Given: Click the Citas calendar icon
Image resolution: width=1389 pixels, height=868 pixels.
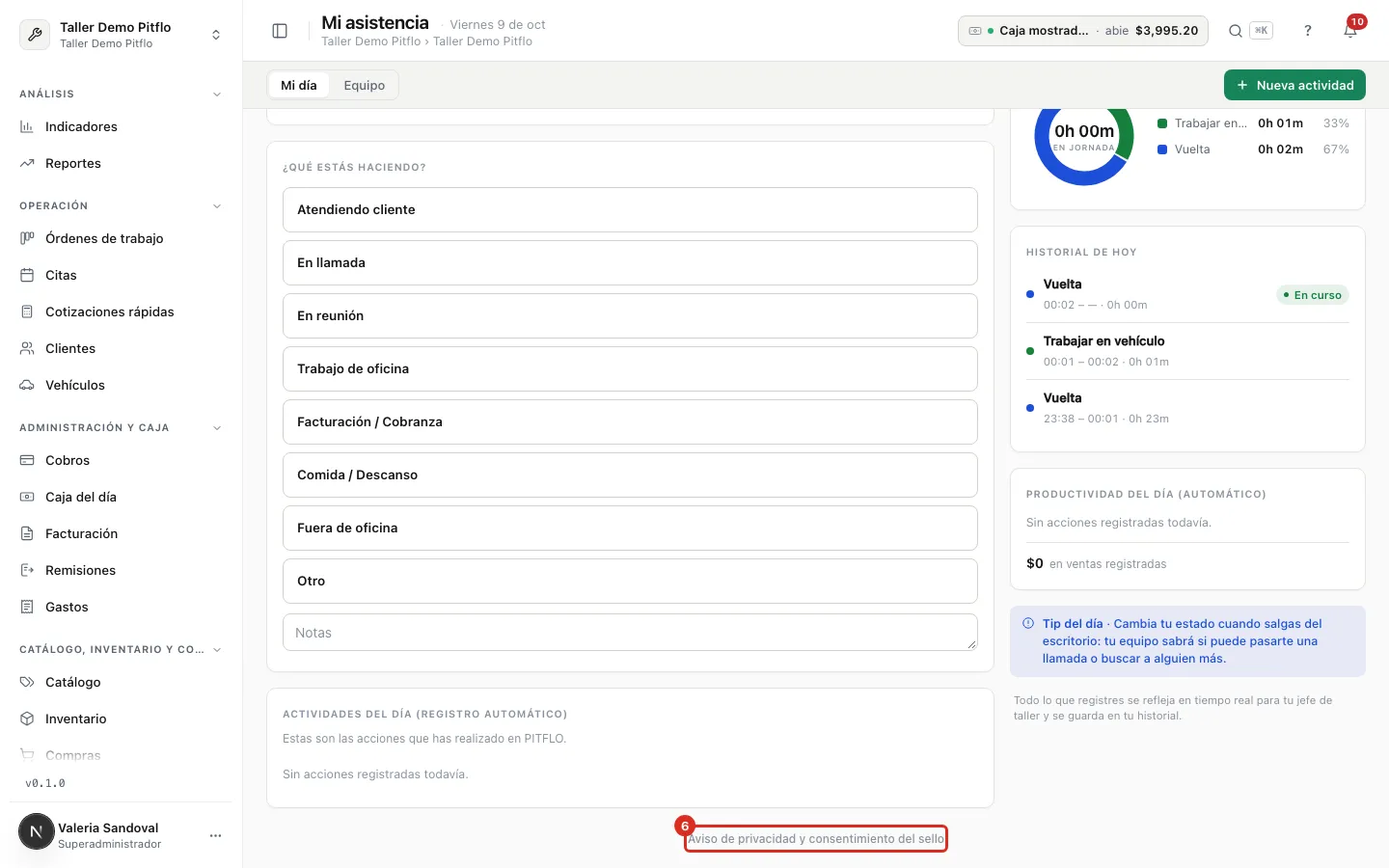Looking at the screenshot, I should (27, 275).
